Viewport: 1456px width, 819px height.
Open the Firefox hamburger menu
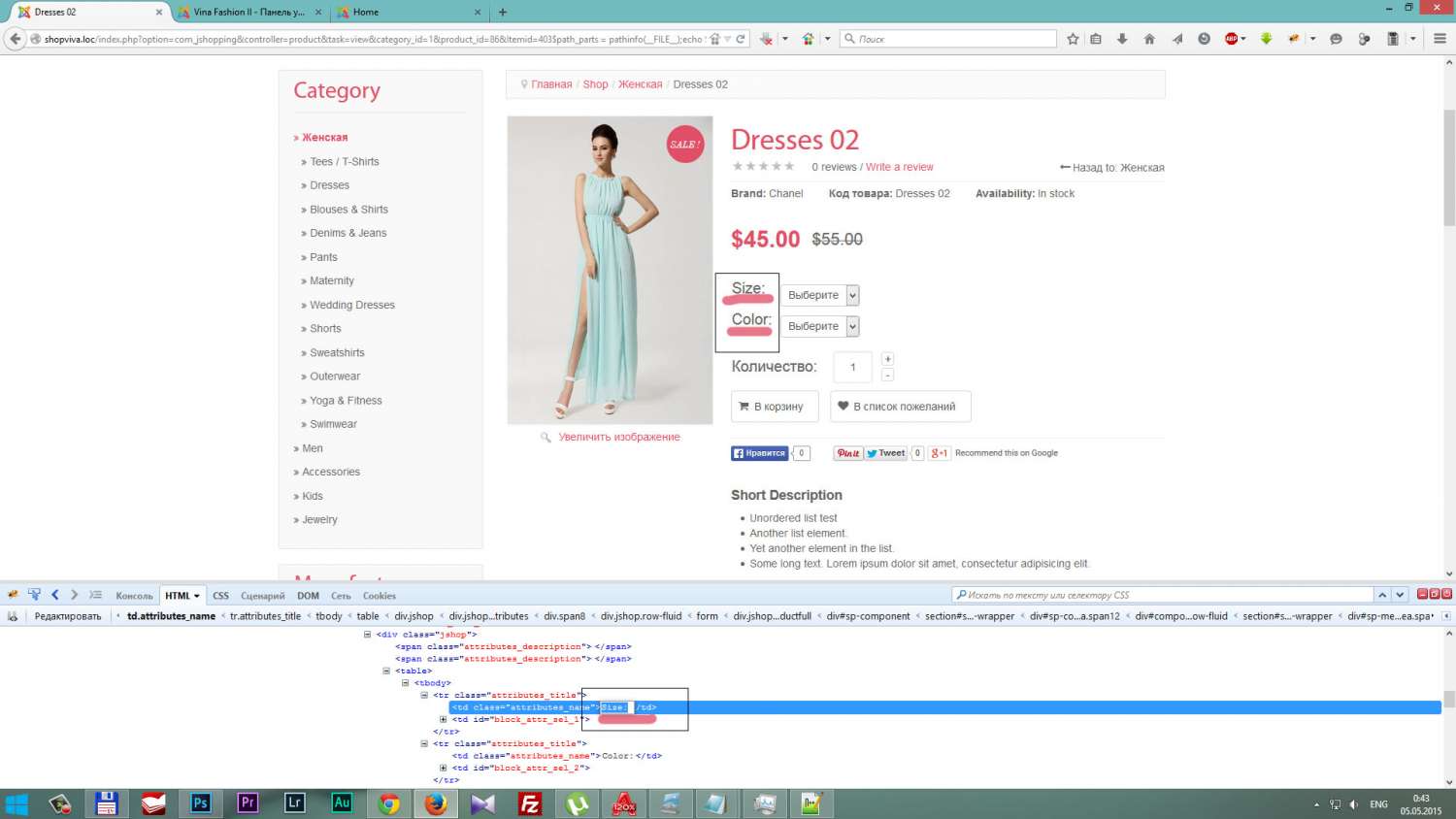coord(1439,39)
